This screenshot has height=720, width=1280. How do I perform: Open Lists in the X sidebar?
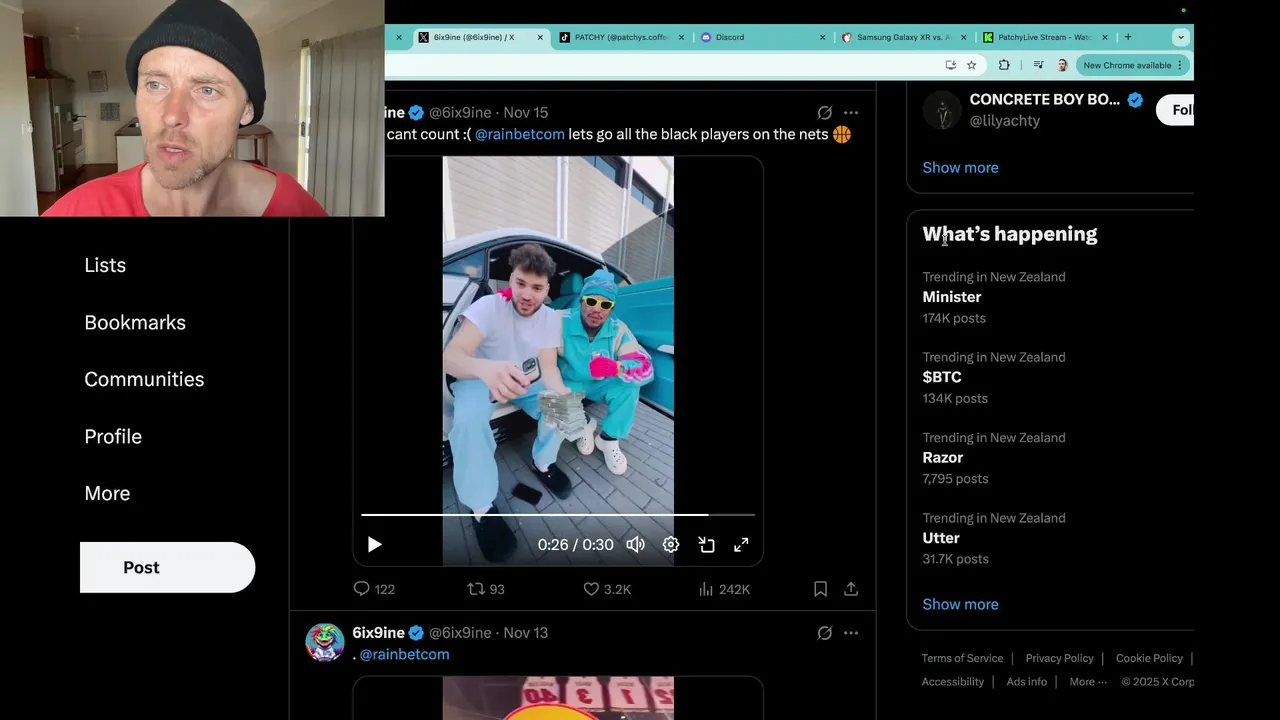point(105,265)
